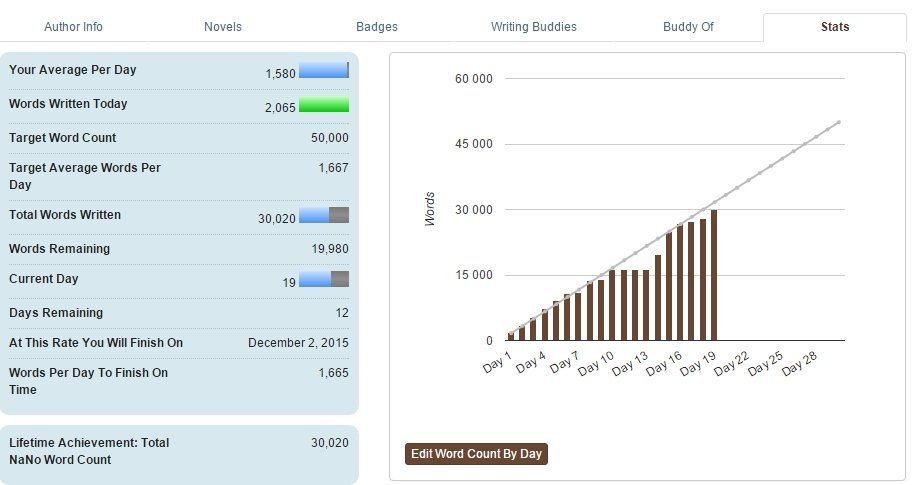
Task: Click the Stats tab
Action: (x=834, y=27)
